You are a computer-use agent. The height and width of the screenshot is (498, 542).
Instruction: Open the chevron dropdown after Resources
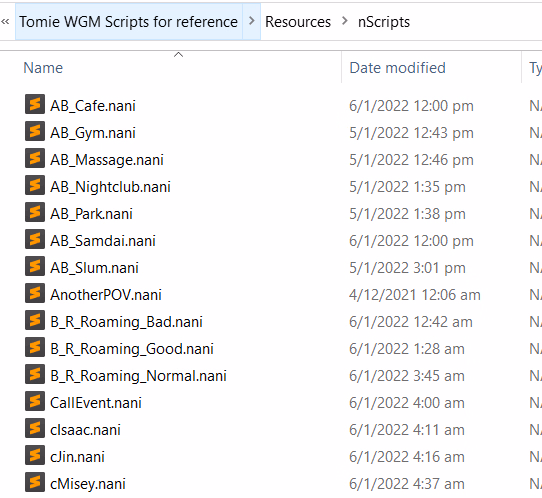(x=344, y=21)
